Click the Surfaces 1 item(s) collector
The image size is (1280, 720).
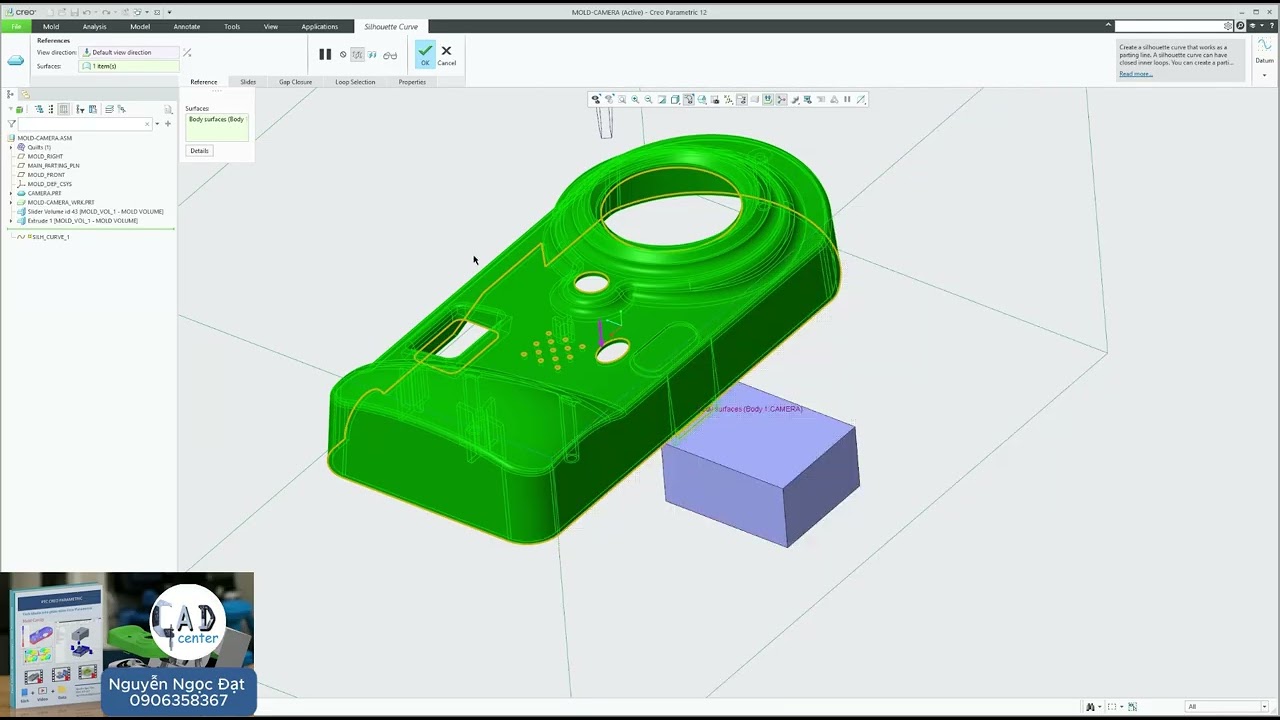click(129, 66)
